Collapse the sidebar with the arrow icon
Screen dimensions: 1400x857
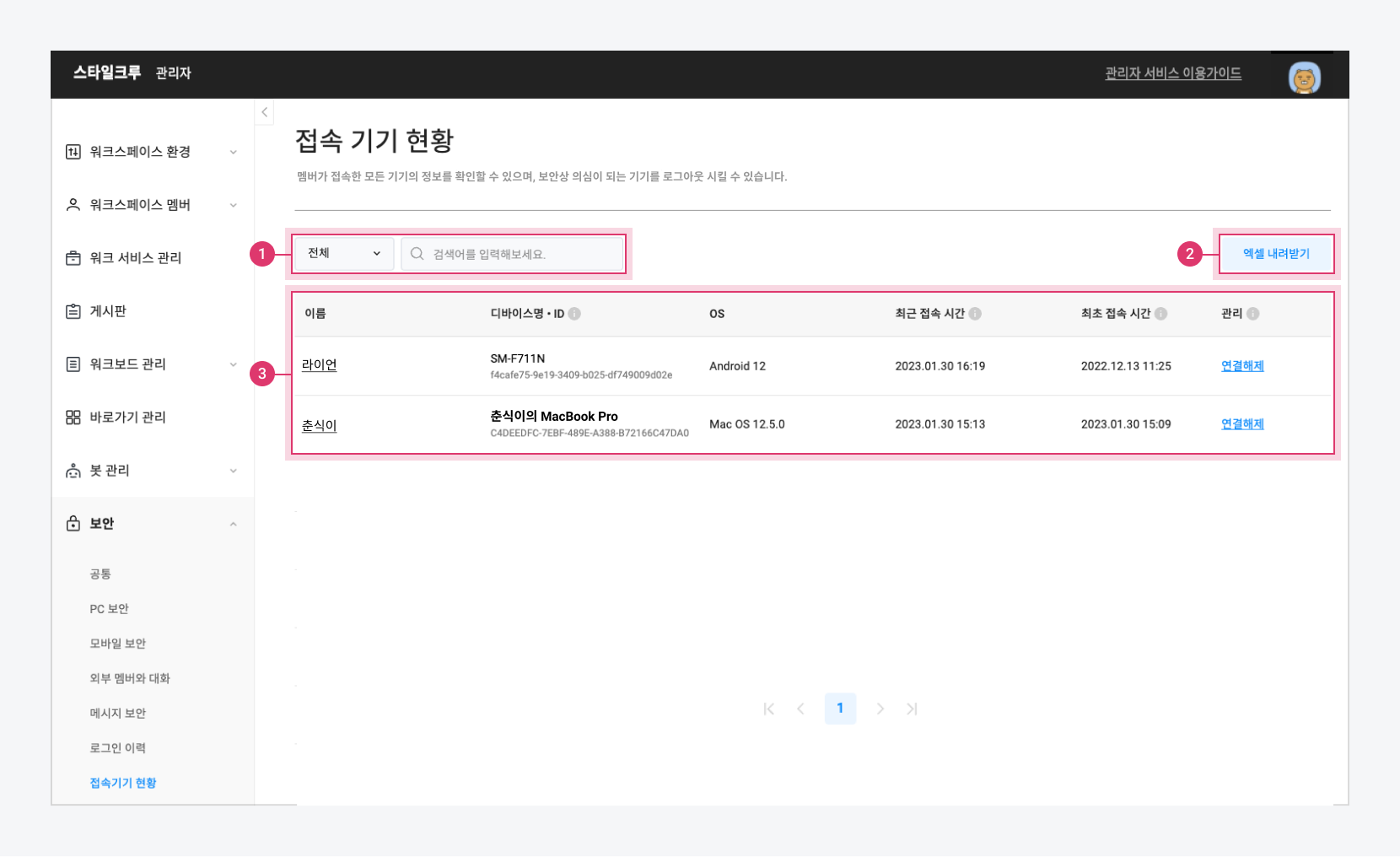(x=264, y=112)
